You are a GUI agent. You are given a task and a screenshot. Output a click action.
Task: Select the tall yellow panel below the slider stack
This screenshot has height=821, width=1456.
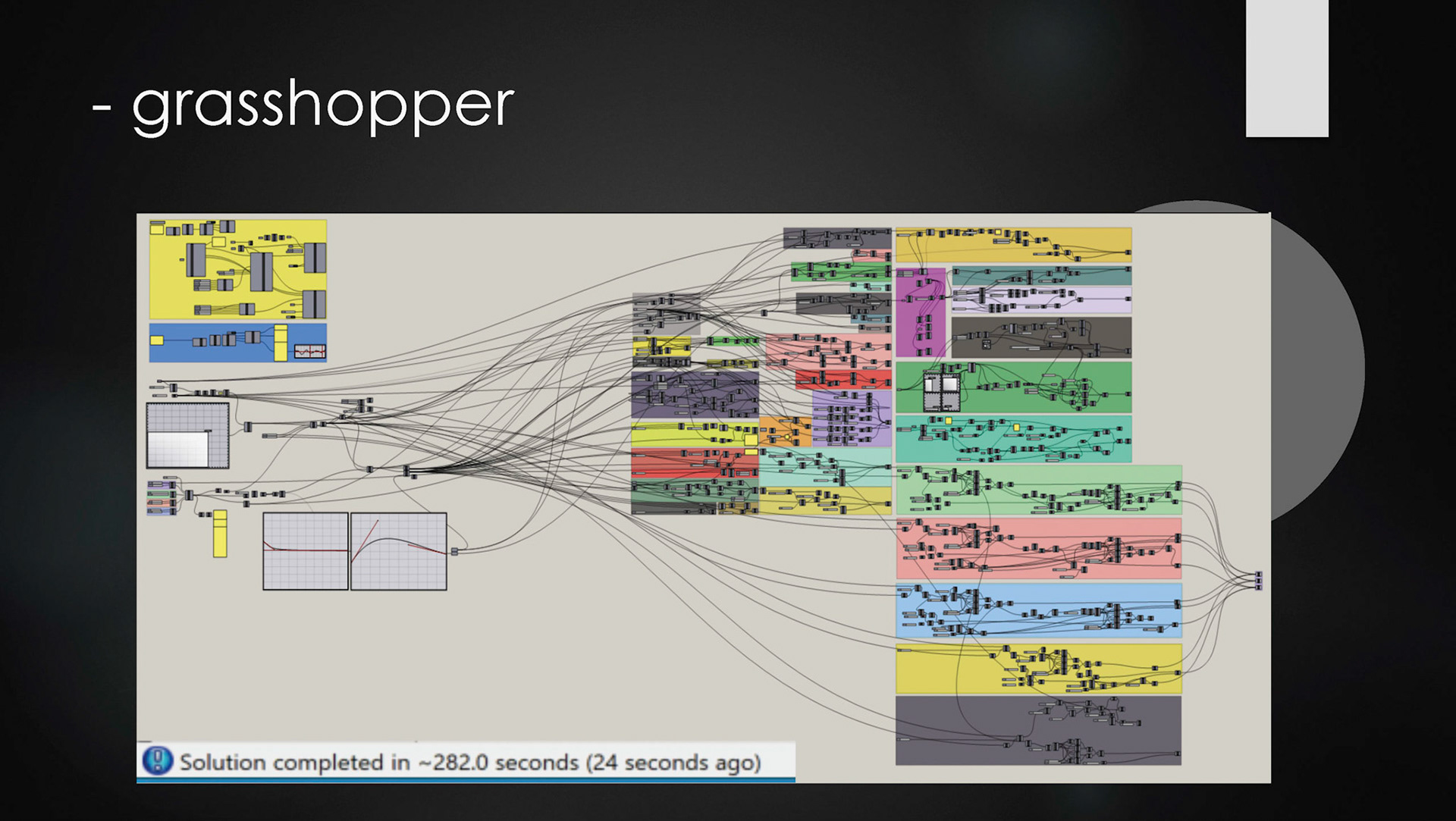point(220,534)
